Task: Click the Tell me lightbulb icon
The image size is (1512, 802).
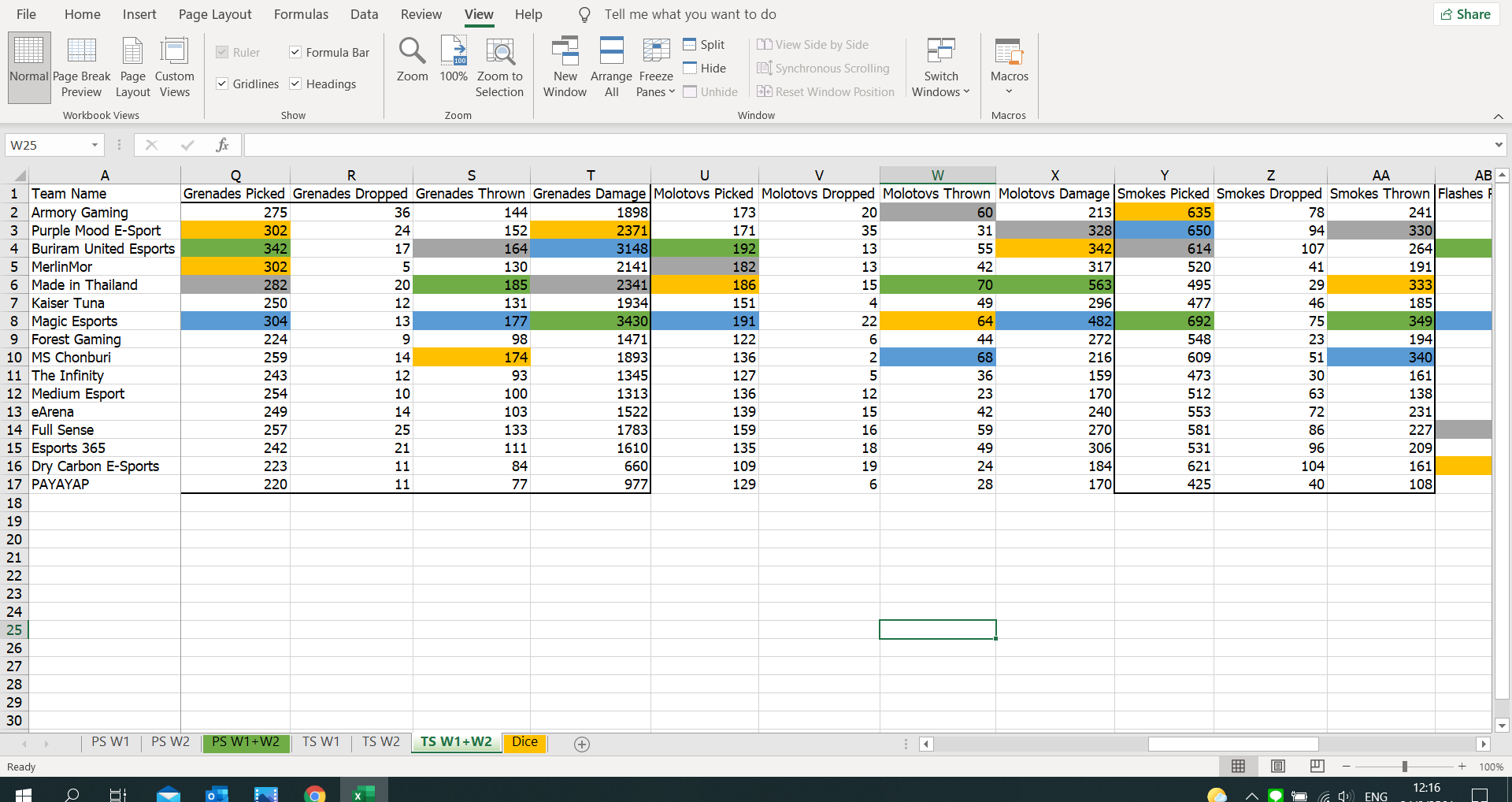Action: [x=584, y=15]
